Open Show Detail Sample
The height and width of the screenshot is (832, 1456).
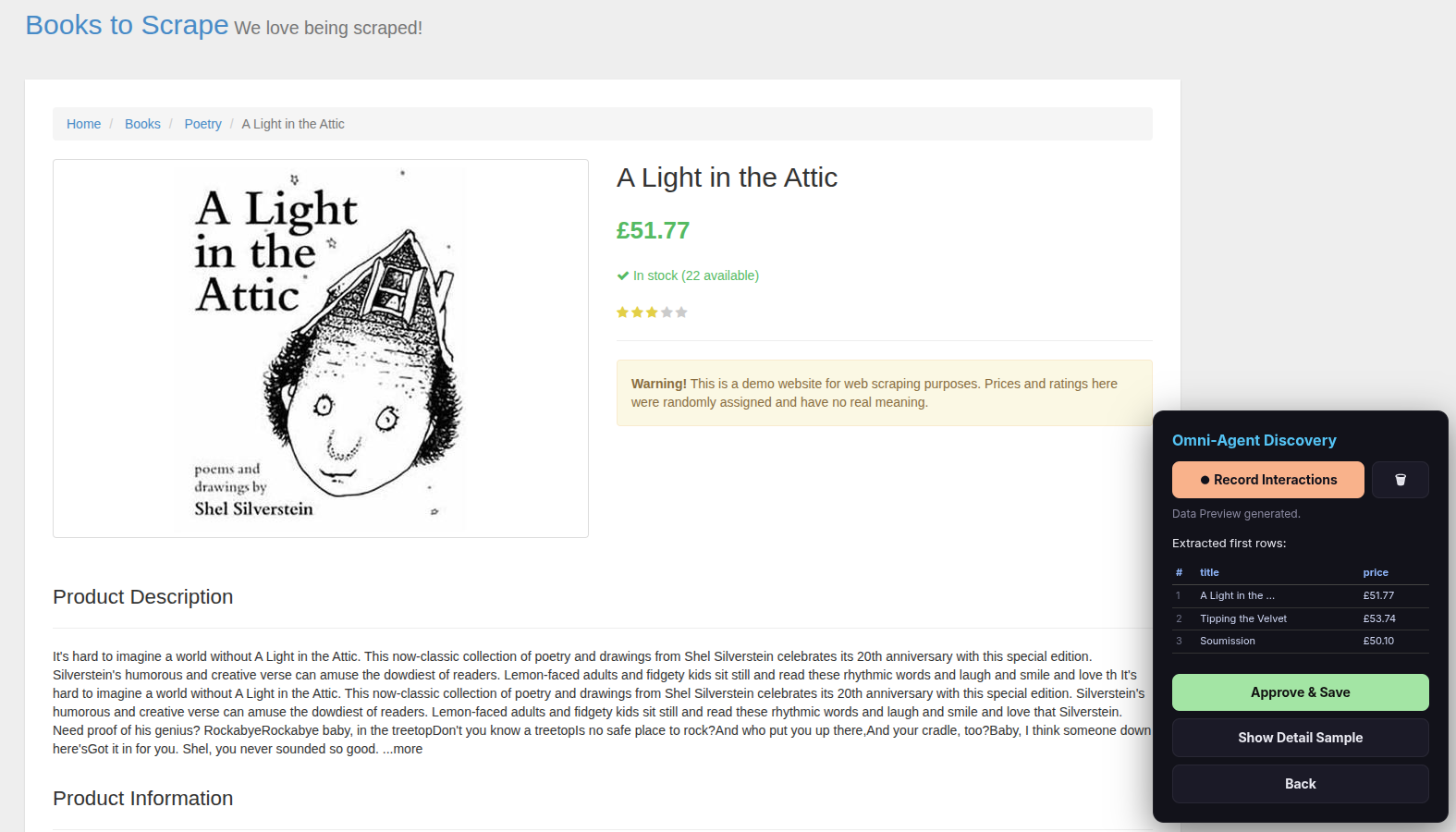(1300, 738)
